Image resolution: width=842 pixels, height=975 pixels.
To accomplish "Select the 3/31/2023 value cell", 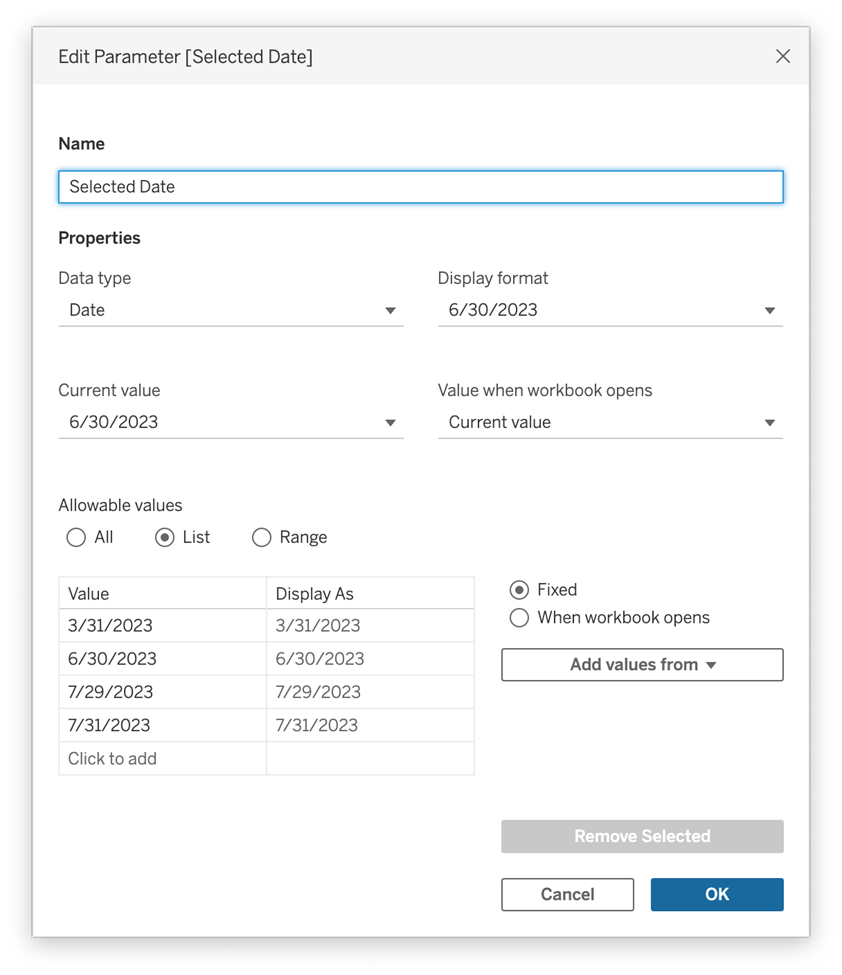I will click(163, 626).
